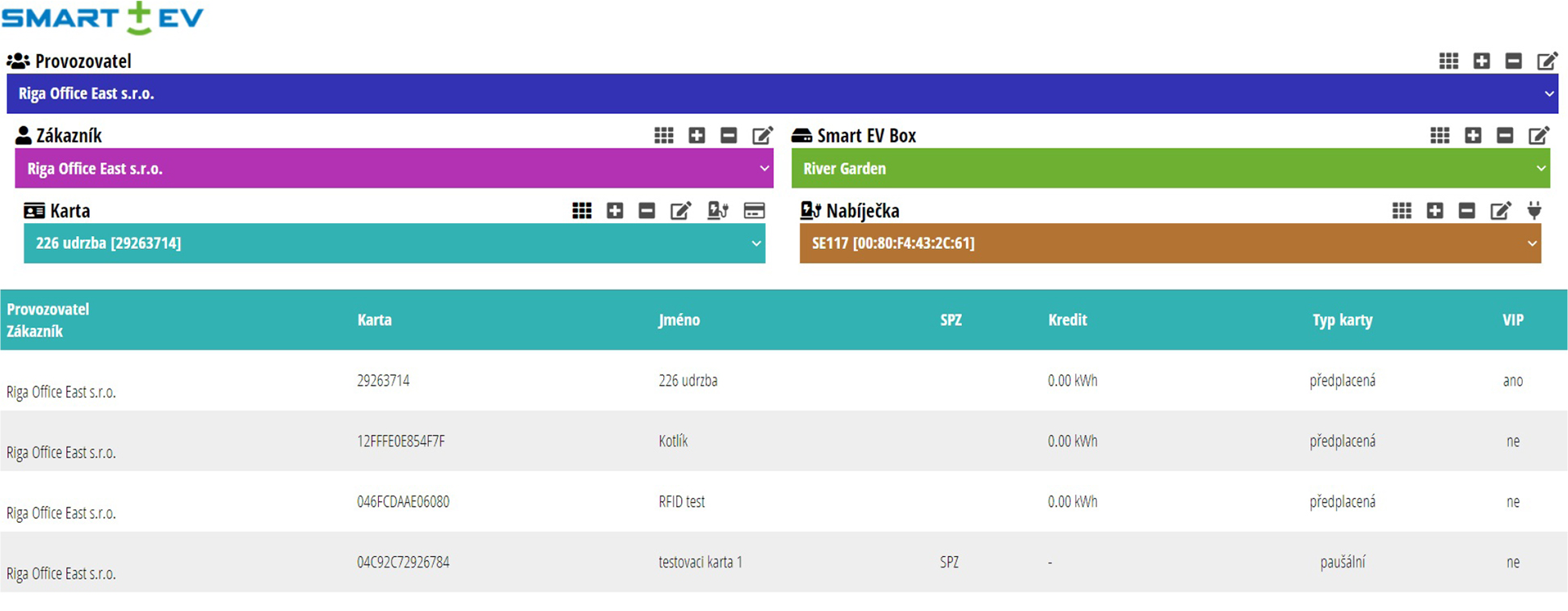Screen dimensions: 1568x611
Task: Select card number 04C92C72926784
Action: tap(403, 563)
